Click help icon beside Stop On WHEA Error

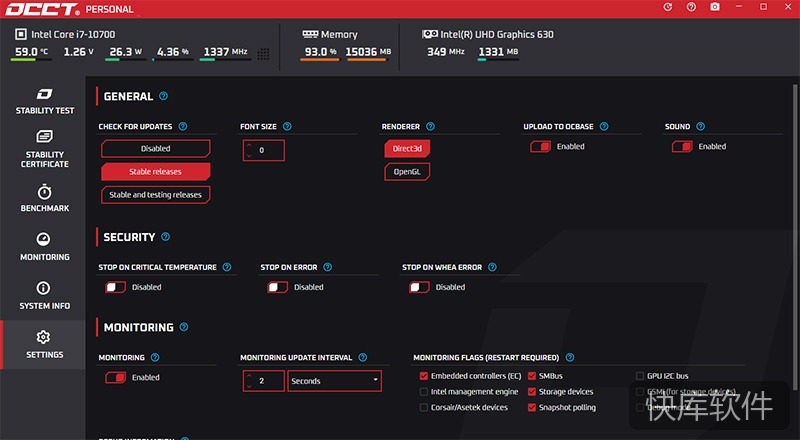tap(492, 267)
